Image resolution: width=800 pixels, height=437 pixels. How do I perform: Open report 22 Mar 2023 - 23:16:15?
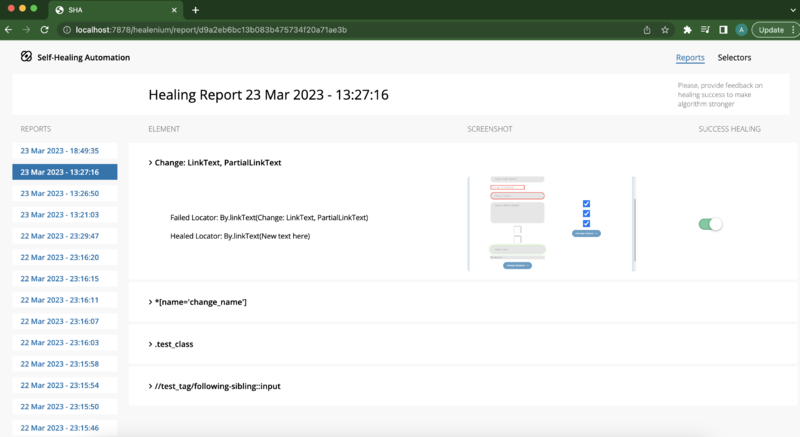click(65, 279)
